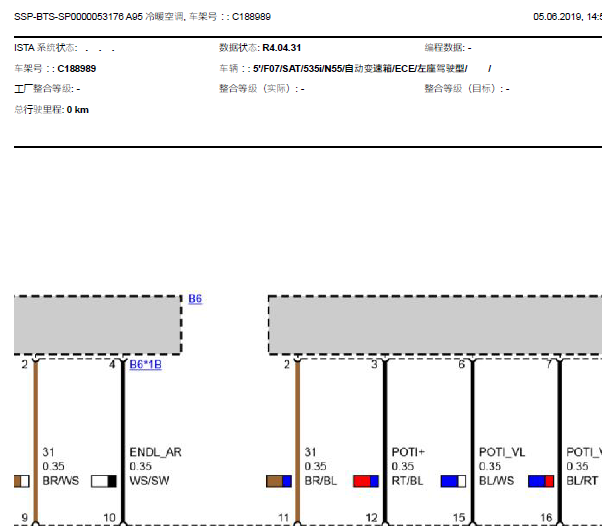Image resolution: width=602 pixels, height=526 pixels.
Task: Click the large gray component box on right
Action: [x=435, y=325]
